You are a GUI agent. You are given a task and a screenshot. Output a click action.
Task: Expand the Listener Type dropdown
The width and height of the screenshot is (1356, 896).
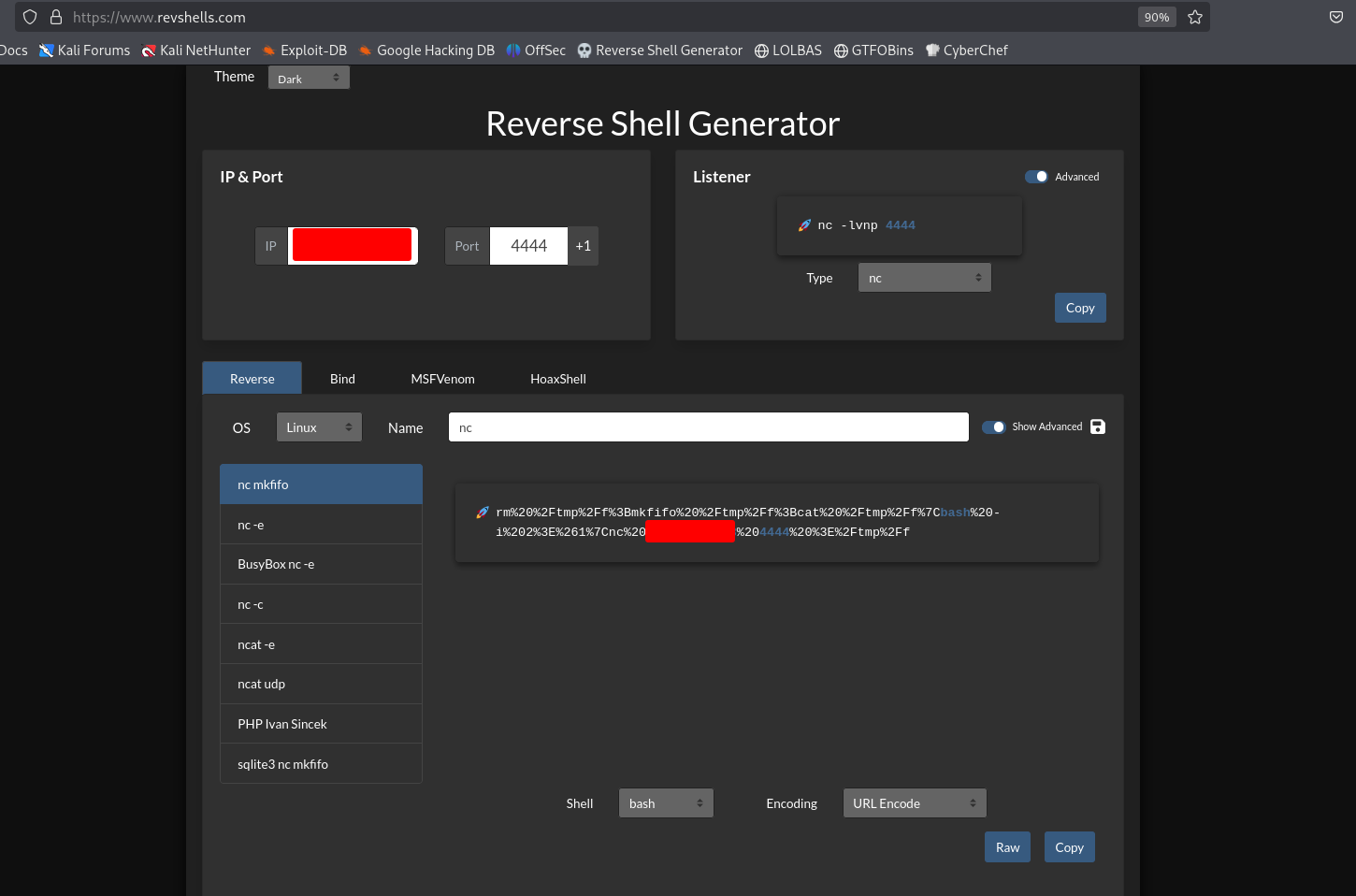pos(924,278)
